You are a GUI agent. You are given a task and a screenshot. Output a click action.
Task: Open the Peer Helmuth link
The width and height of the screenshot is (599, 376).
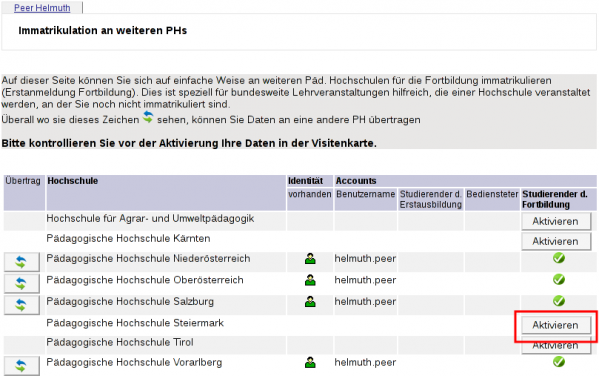point(42,8)
